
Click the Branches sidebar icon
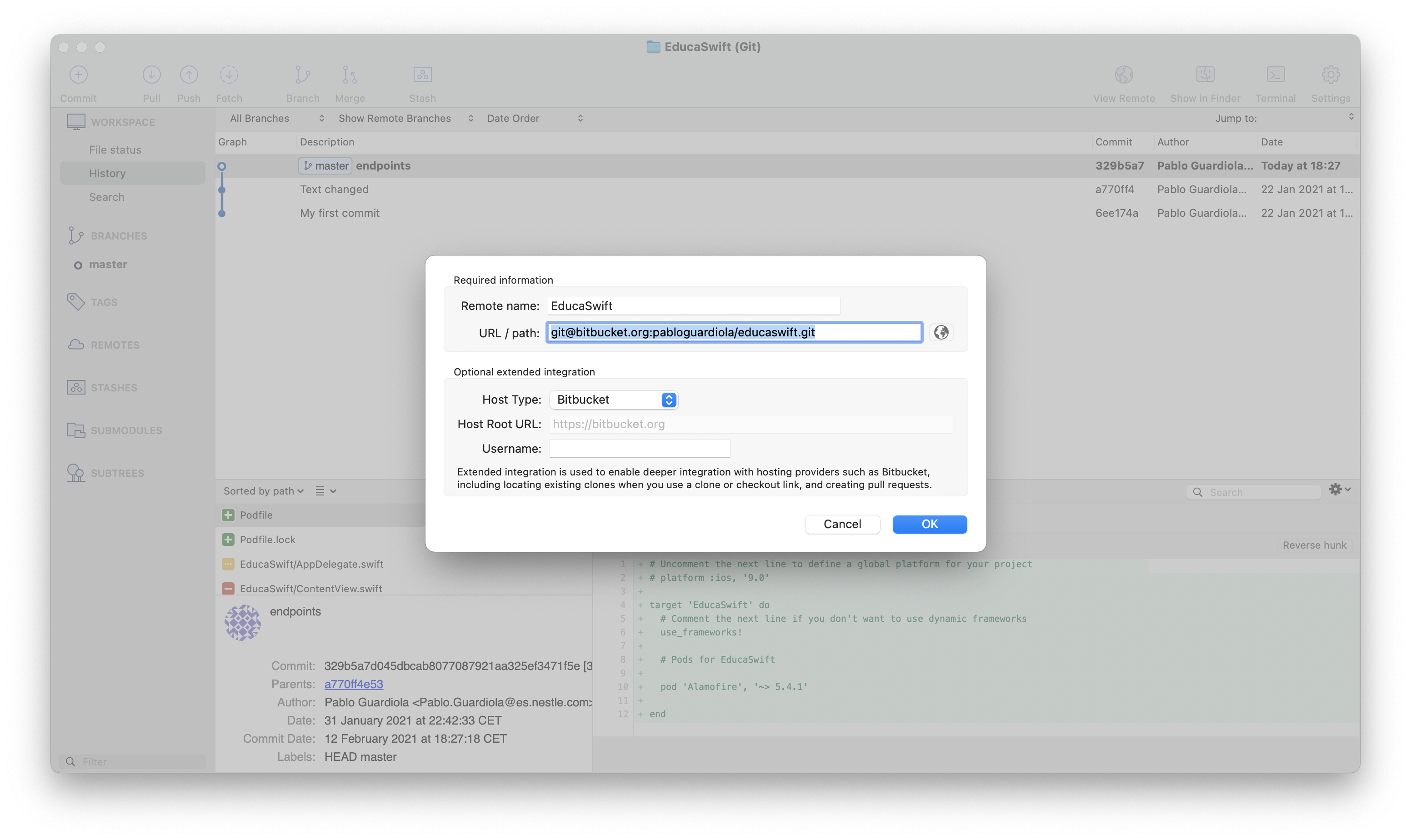tap(75, 235)
